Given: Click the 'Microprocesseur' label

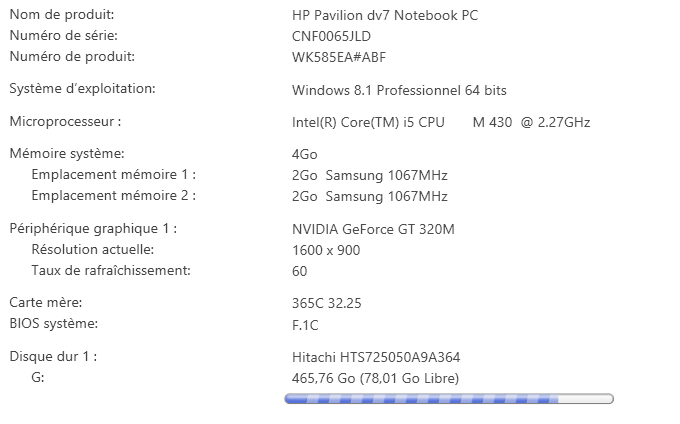Looking at the screenshot, I should tap(65, 122).
